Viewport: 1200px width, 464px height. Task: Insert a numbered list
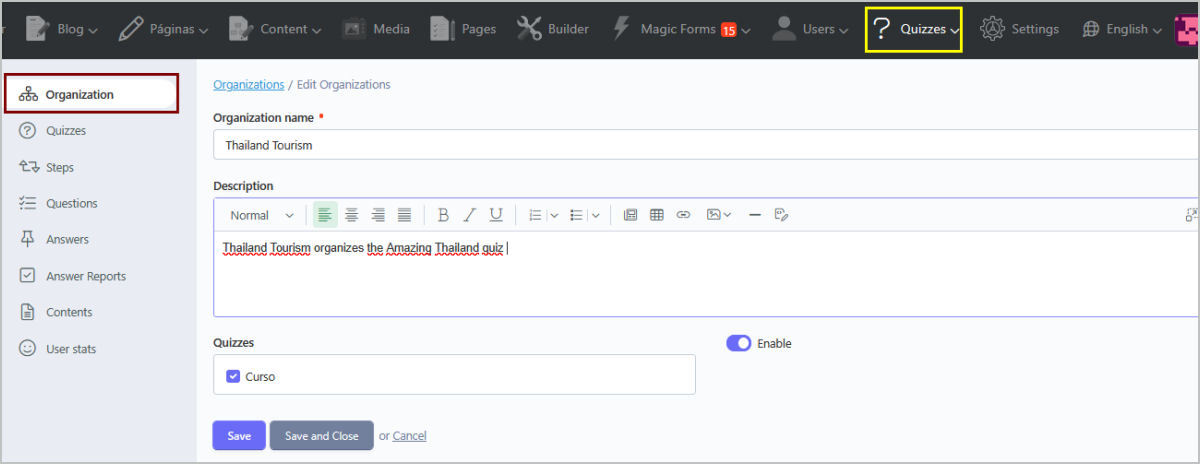click(x=535, y=215)
